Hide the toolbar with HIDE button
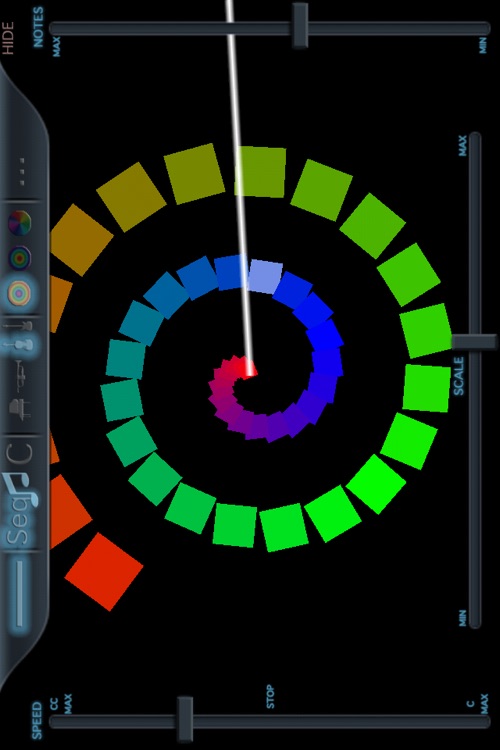The width and height of the screenshot is (500, 750). (8, 38)
